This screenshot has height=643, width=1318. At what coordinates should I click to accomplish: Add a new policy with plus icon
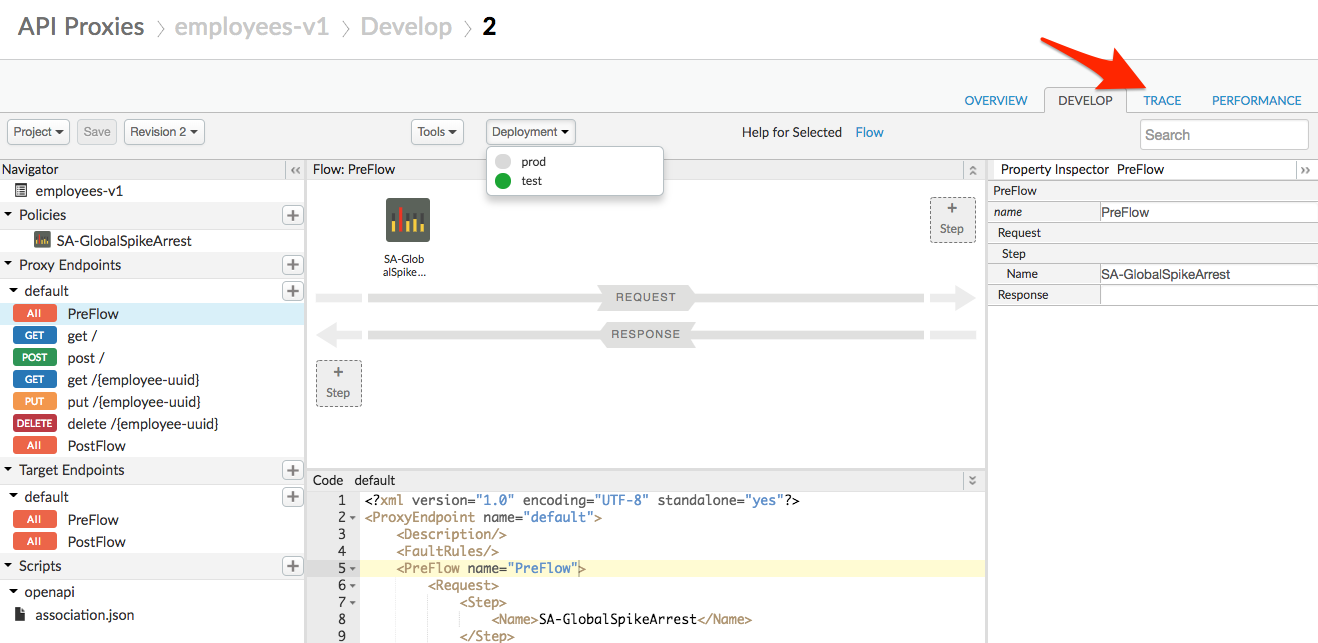tap(293, 215)
